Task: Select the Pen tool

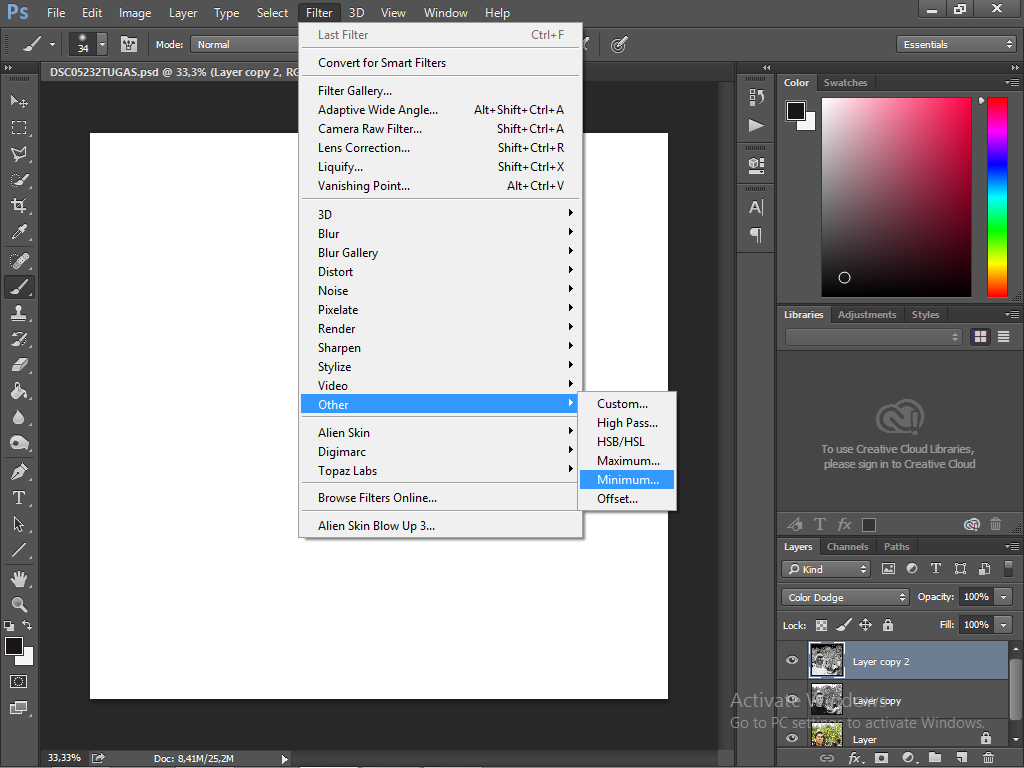Action: click(19, 472)
